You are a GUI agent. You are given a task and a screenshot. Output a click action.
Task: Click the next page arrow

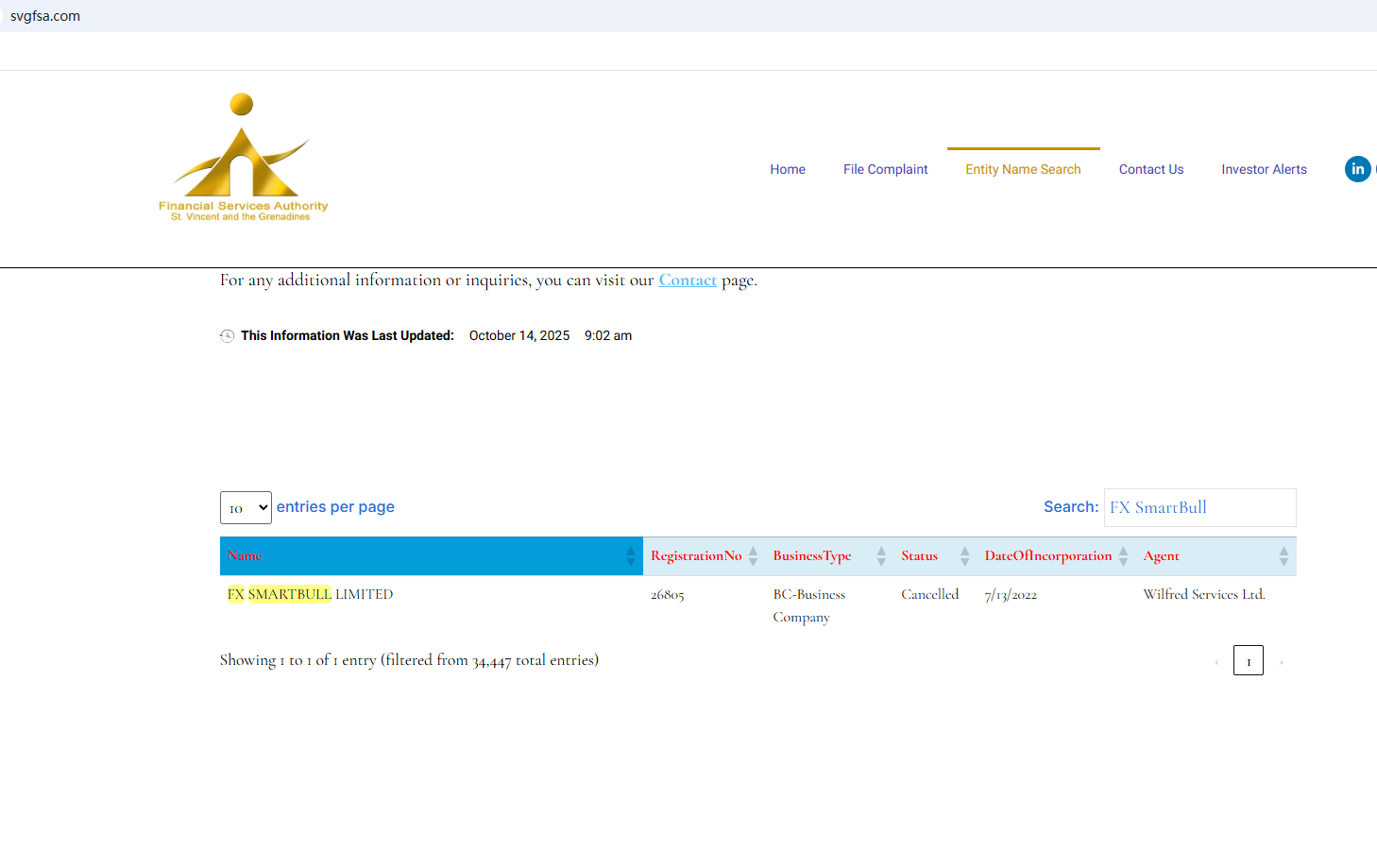coord(1282,662)
